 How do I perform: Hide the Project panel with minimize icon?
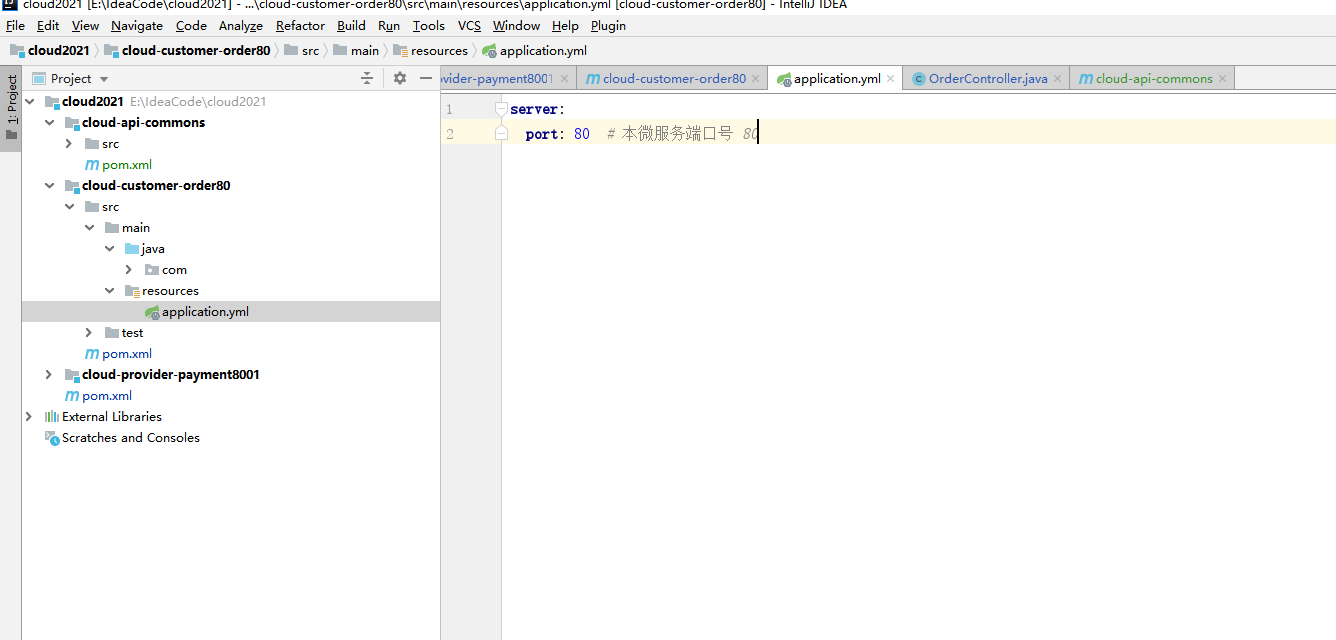[426, 78]
